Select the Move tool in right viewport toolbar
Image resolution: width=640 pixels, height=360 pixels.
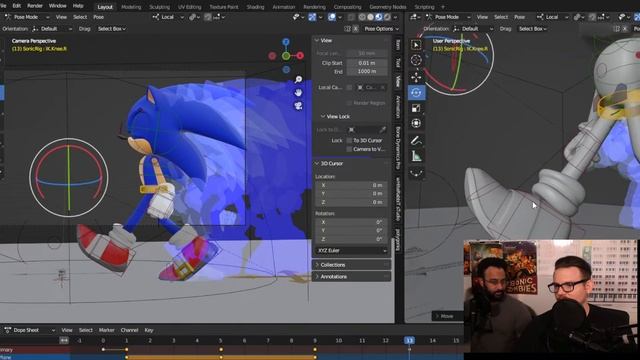416,77
